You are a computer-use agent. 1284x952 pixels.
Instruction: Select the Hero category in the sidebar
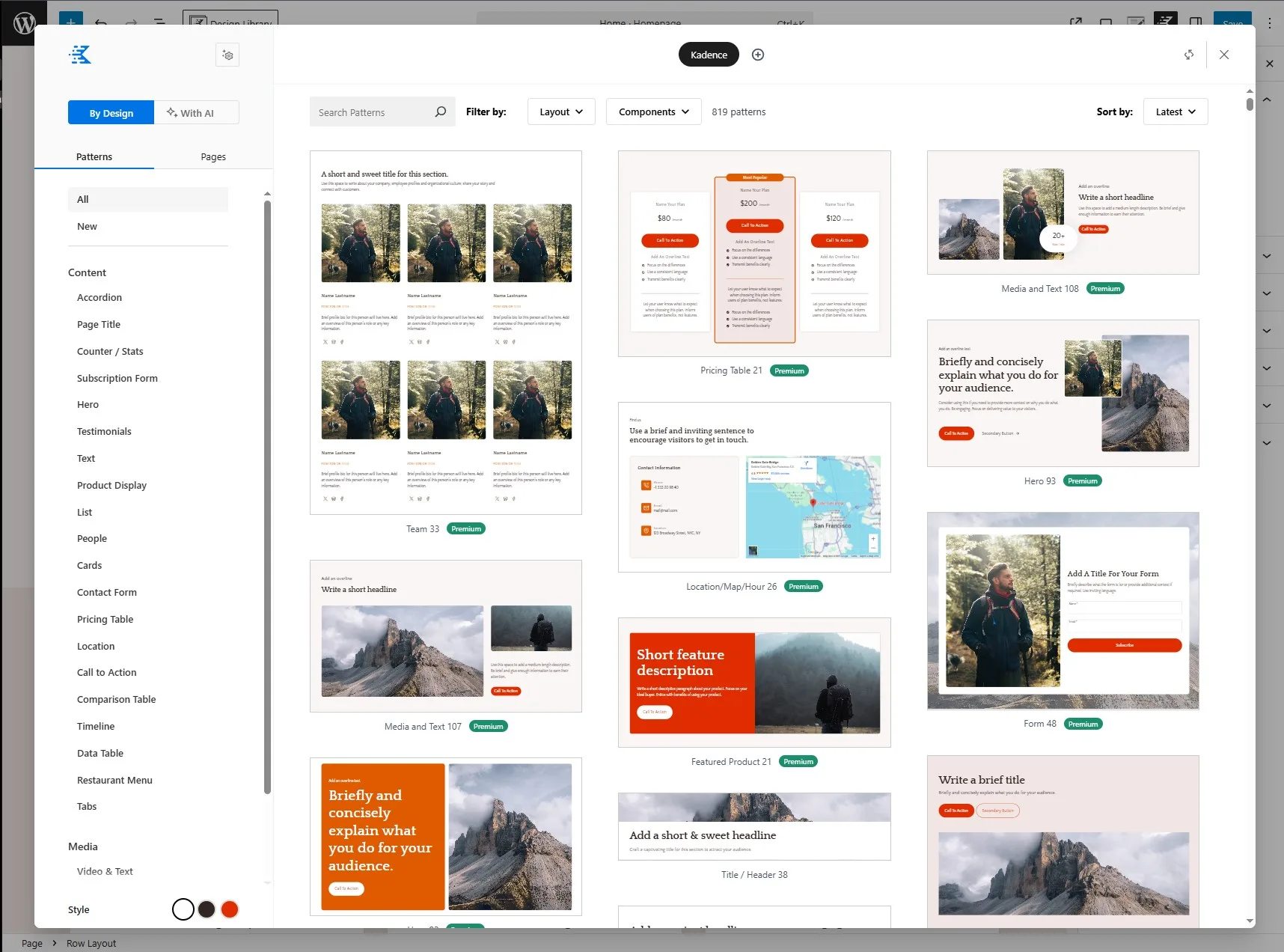click(x=88, y=404)
